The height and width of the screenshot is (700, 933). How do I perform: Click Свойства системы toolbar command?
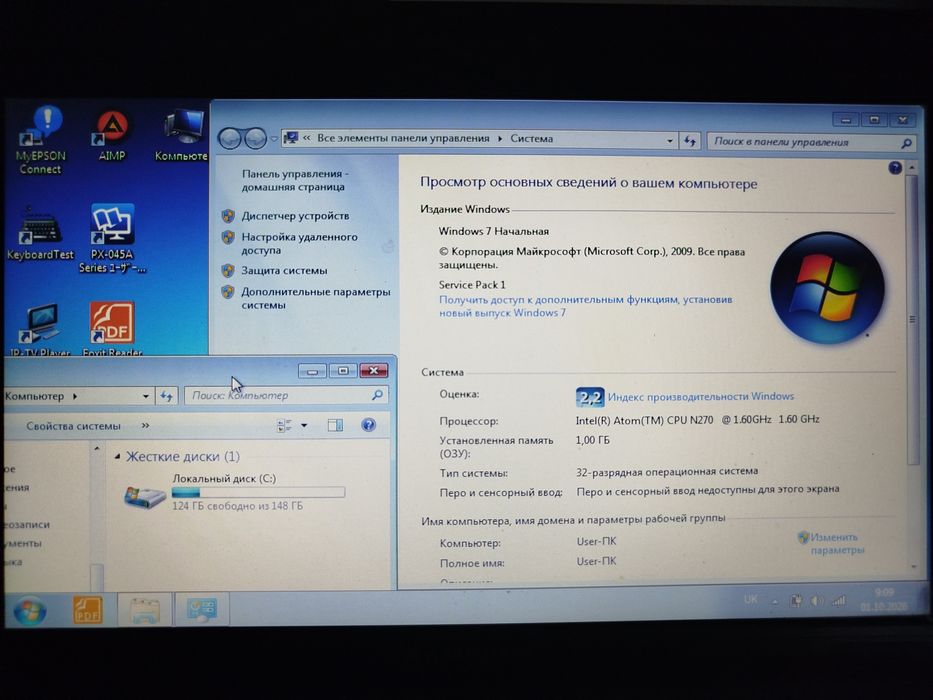coord(73,426)
